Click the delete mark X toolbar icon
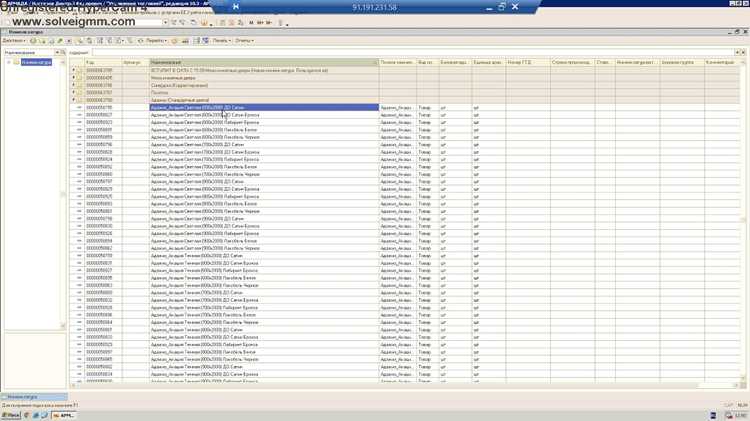This screenshot has width=750, height=421. coord(69,41)
